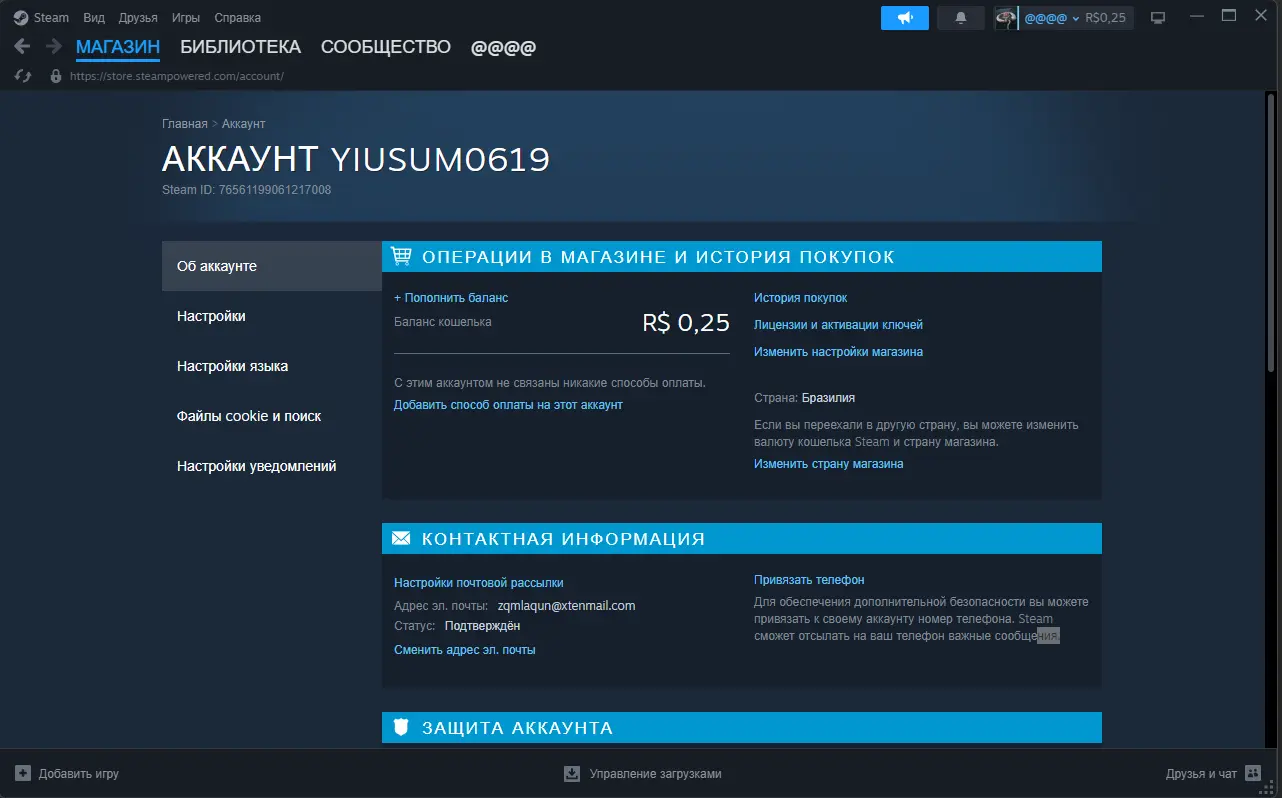1282x798 pixels.
Task: Open the Игры menu
Action: point(186,18)
